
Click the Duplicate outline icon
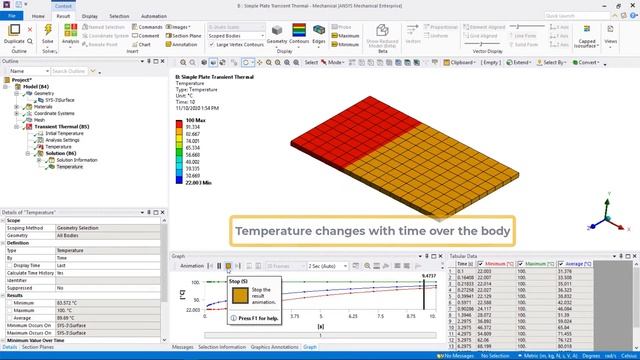click(14, 30)
